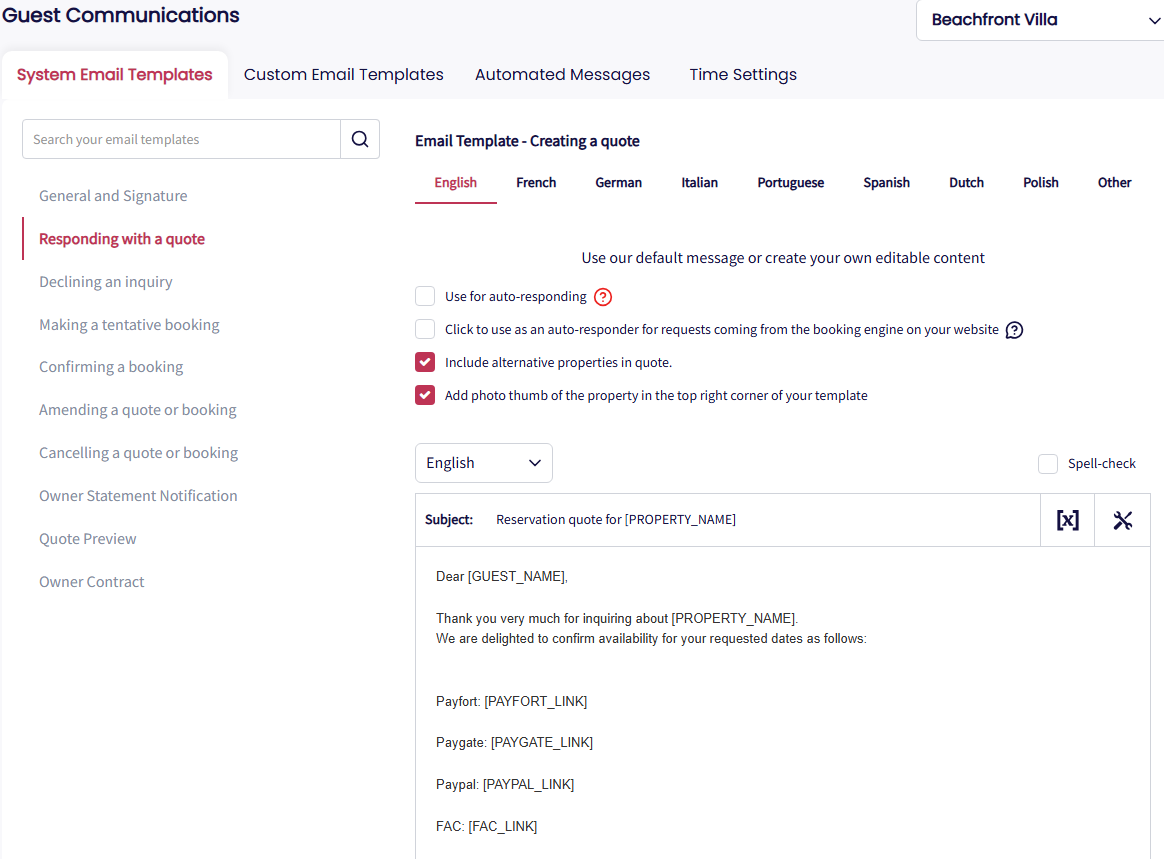Enable the Use for auto-responding checkbox
This screenshot has width=1164, height=859.
[425, 297]
